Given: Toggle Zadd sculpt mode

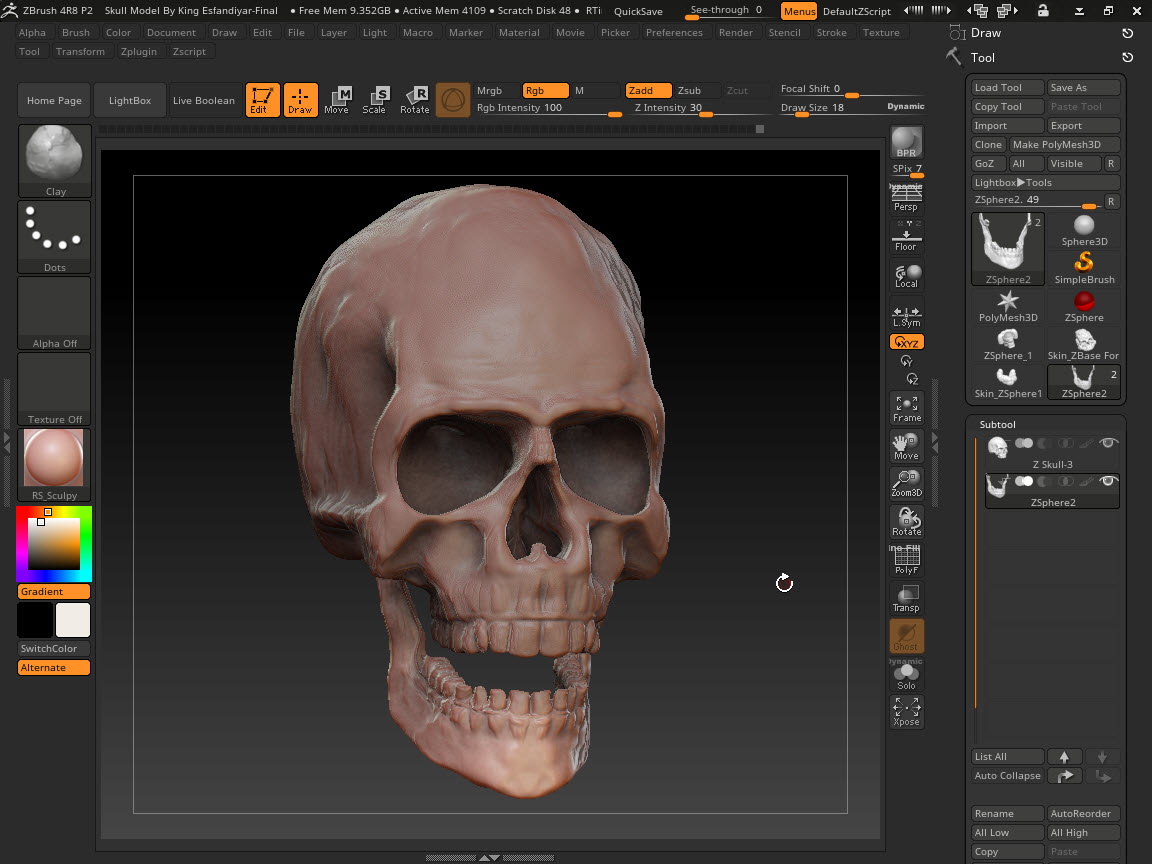Looking at the screenshot, I should pyautogui.click(x=649, y=90).
